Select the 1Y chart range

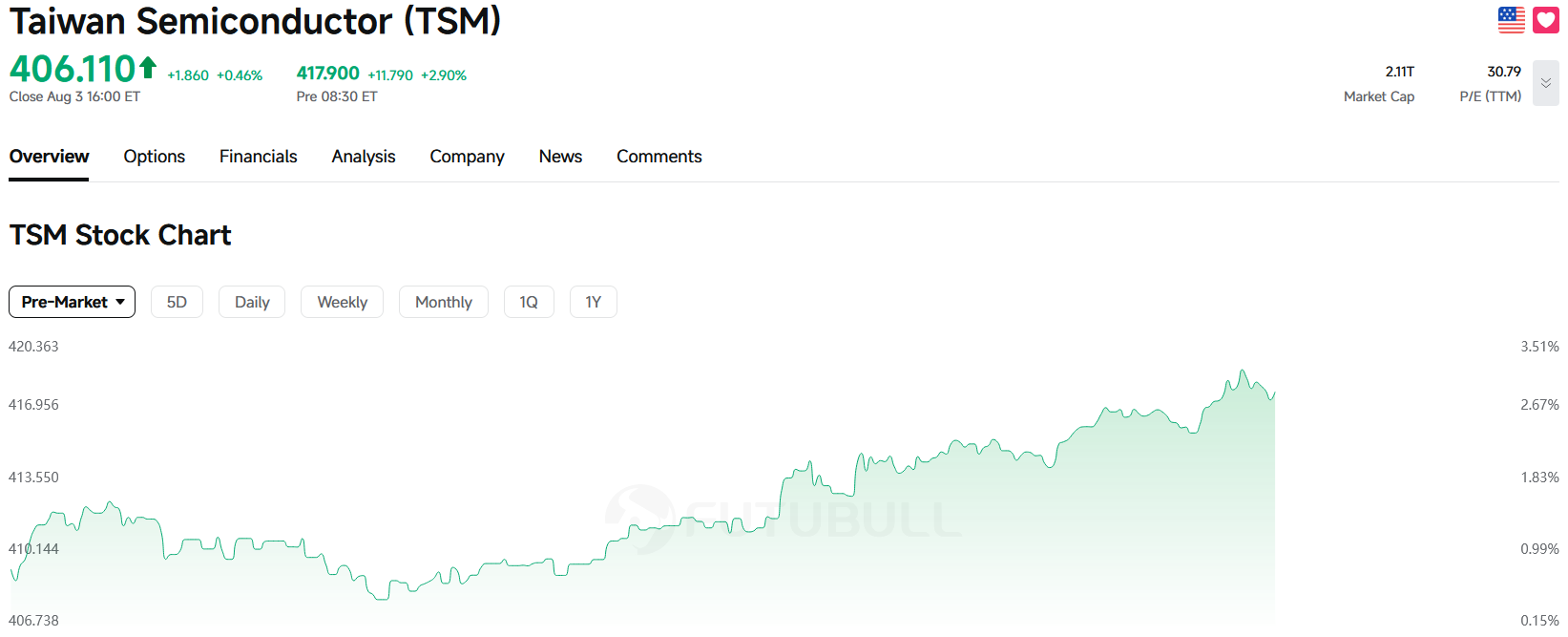(594, 302)
